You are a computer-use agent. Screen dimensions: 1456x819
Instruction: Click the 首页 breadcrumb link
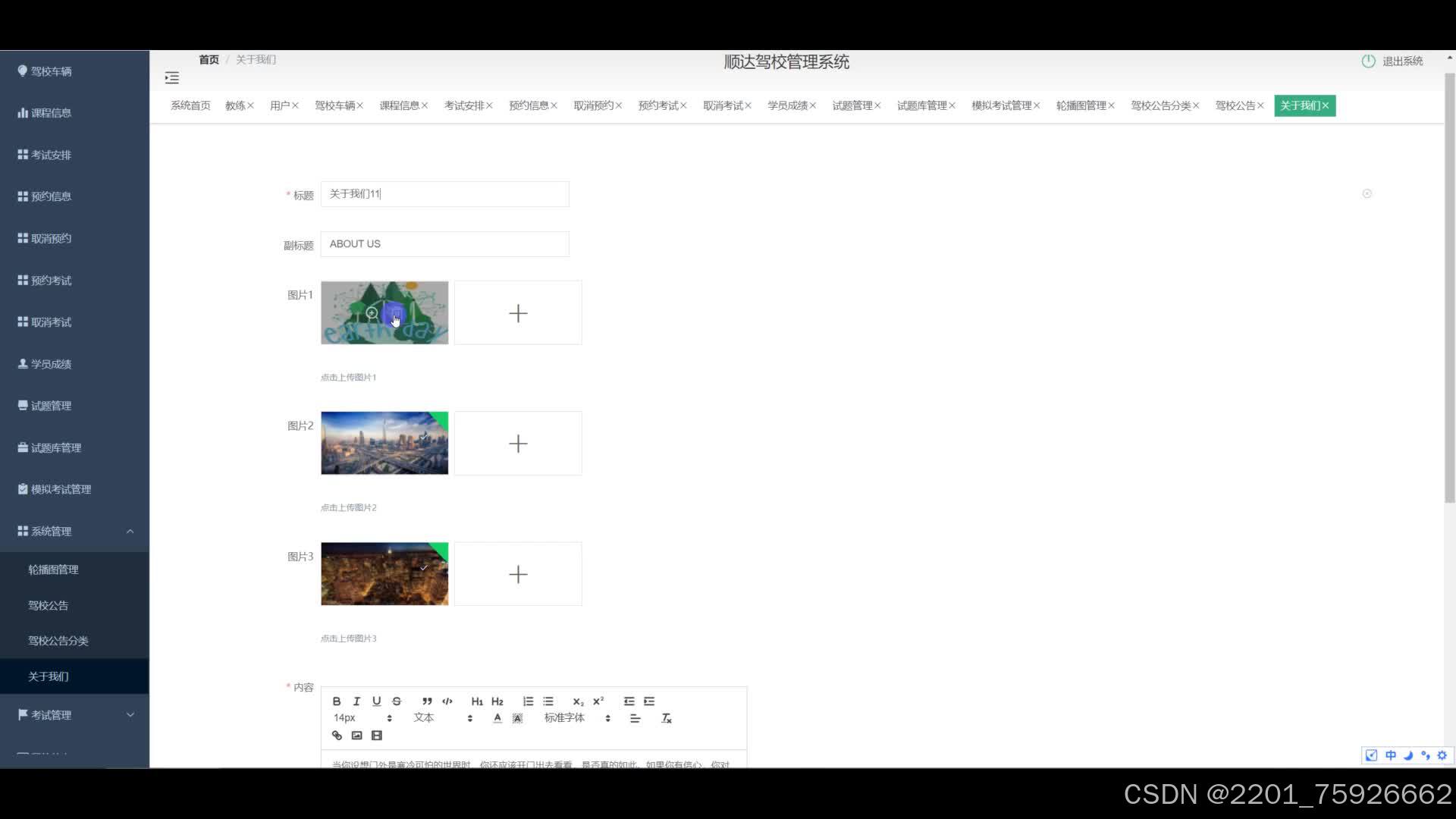pyautogui.click(x=209, y=60)
